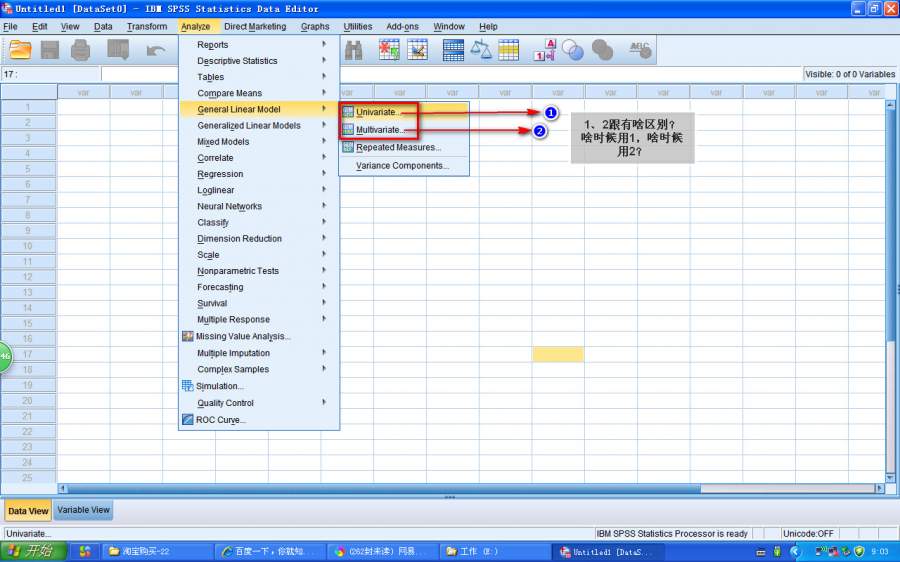Select row header 5
This screenshot has height=562, width=900.
[x=28, y=169]
